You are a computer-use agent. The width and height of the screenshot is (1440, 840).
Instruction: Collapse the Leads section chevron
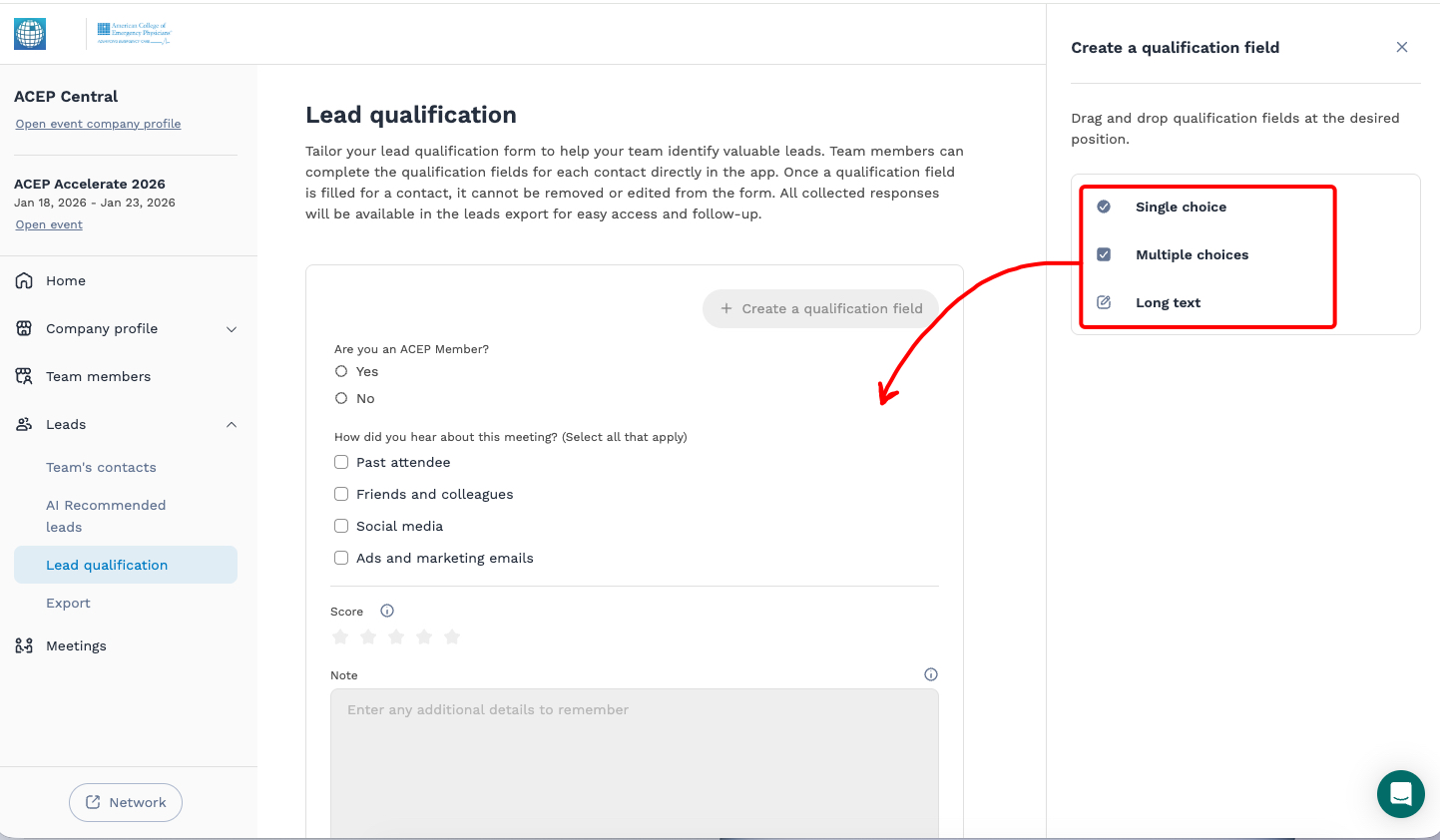tap(232, 424)
